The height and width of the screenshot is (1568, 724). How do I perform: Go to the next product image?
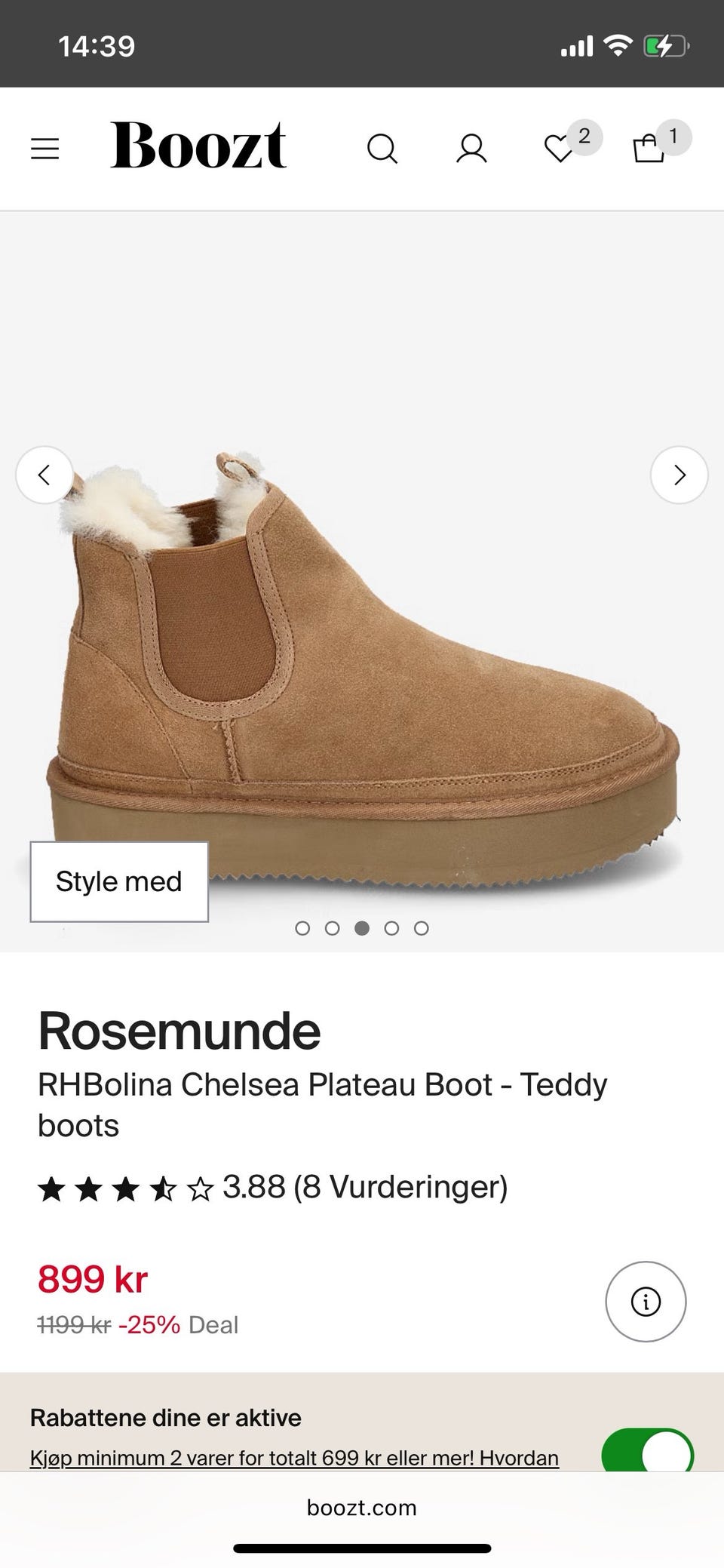[x=679, y=475]
